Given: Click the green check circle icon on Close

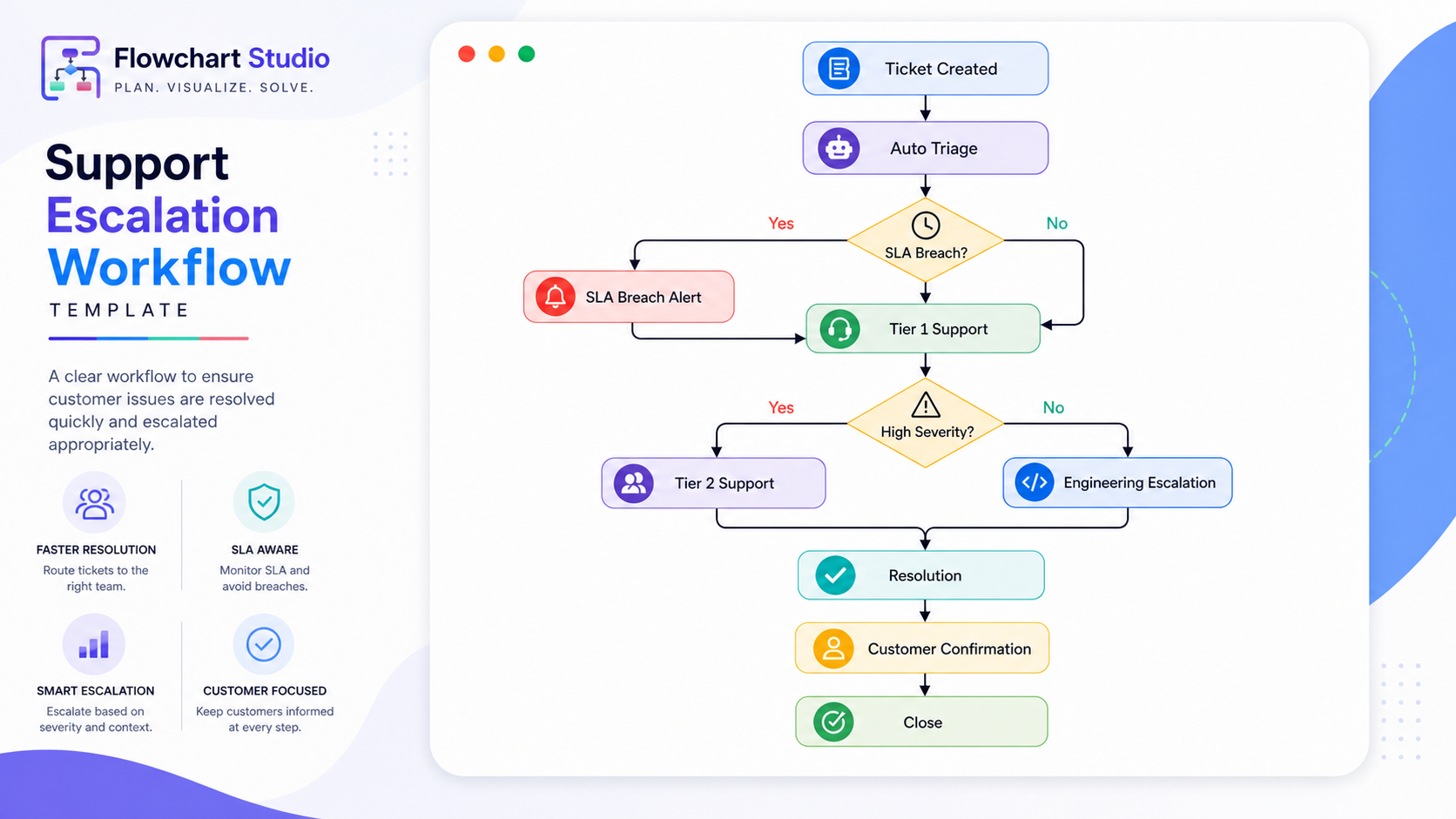Looking at the screenshot, I should tap(833, 722).
